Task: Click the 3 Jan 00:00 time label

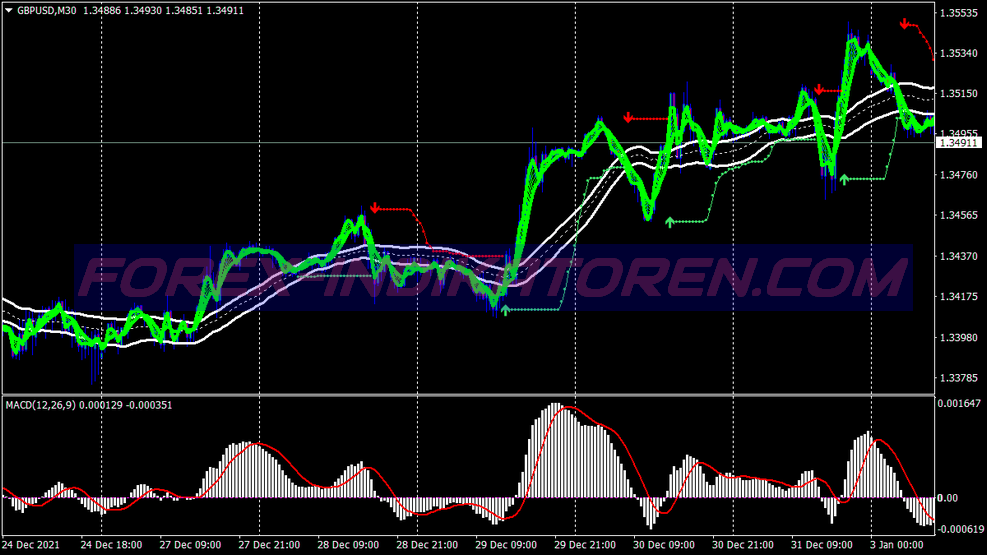Action: [897, 545]
